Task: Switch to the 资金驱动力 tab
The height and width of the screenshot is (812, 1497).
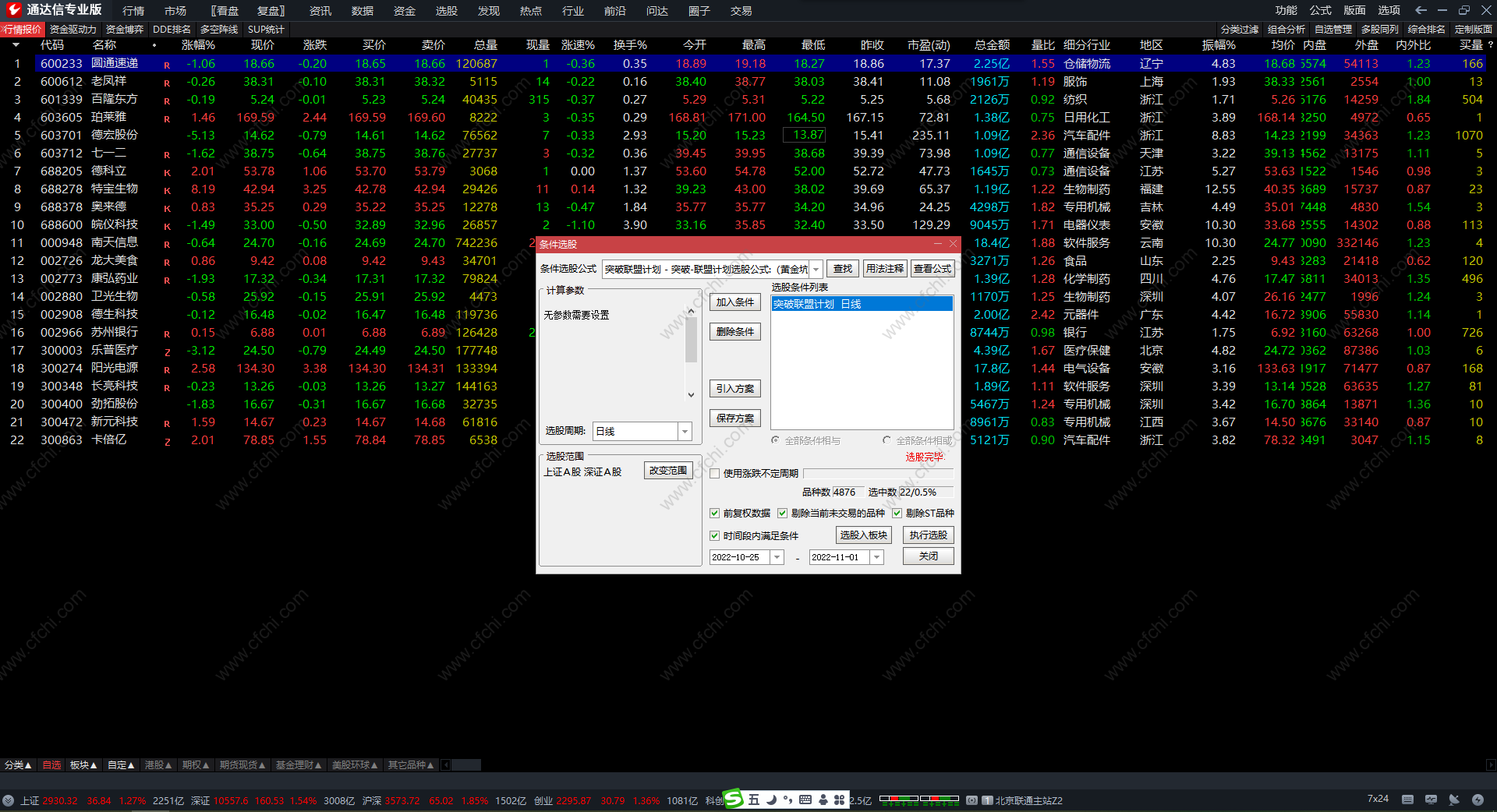Action: [x=73, y=30]
